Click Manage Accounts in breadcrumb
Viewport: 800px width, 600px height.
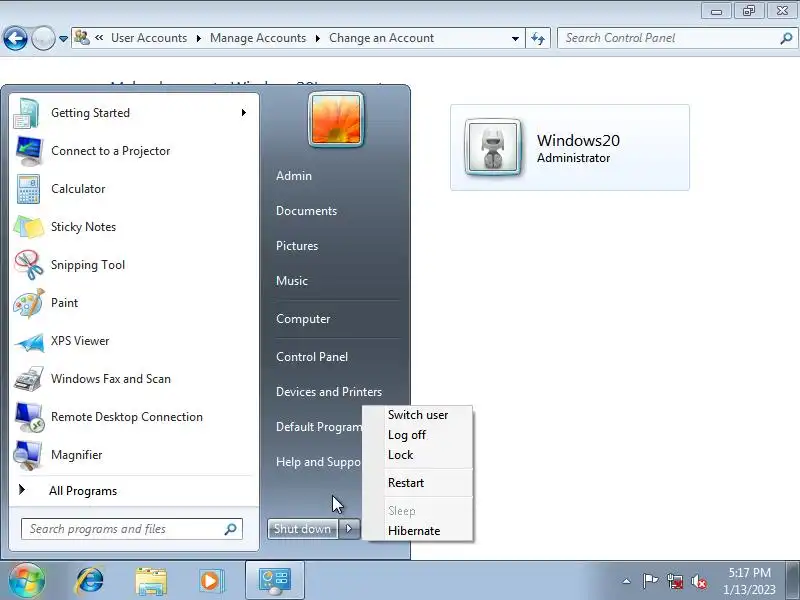click(258, 38)
